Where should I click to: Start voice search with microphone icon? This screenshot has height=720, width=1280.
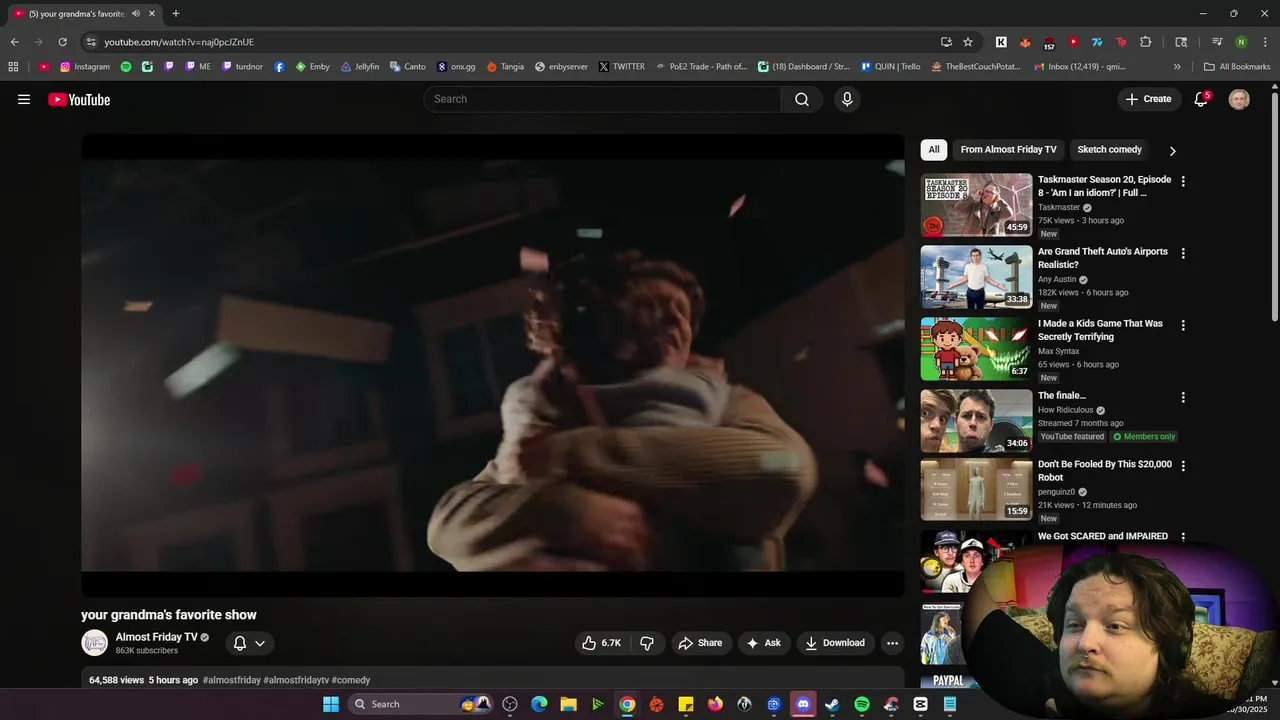847,99
